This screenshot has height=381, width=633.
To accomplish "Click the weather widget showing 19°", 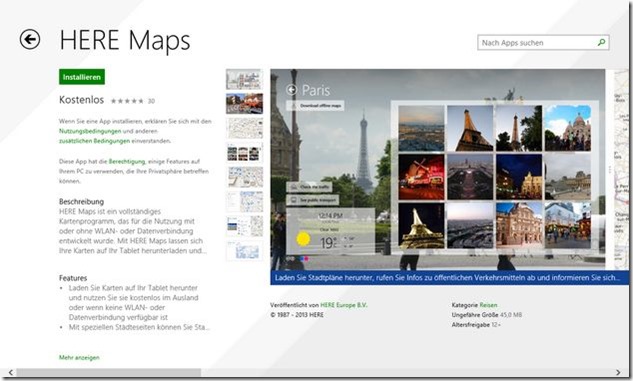I will (331, 231).
